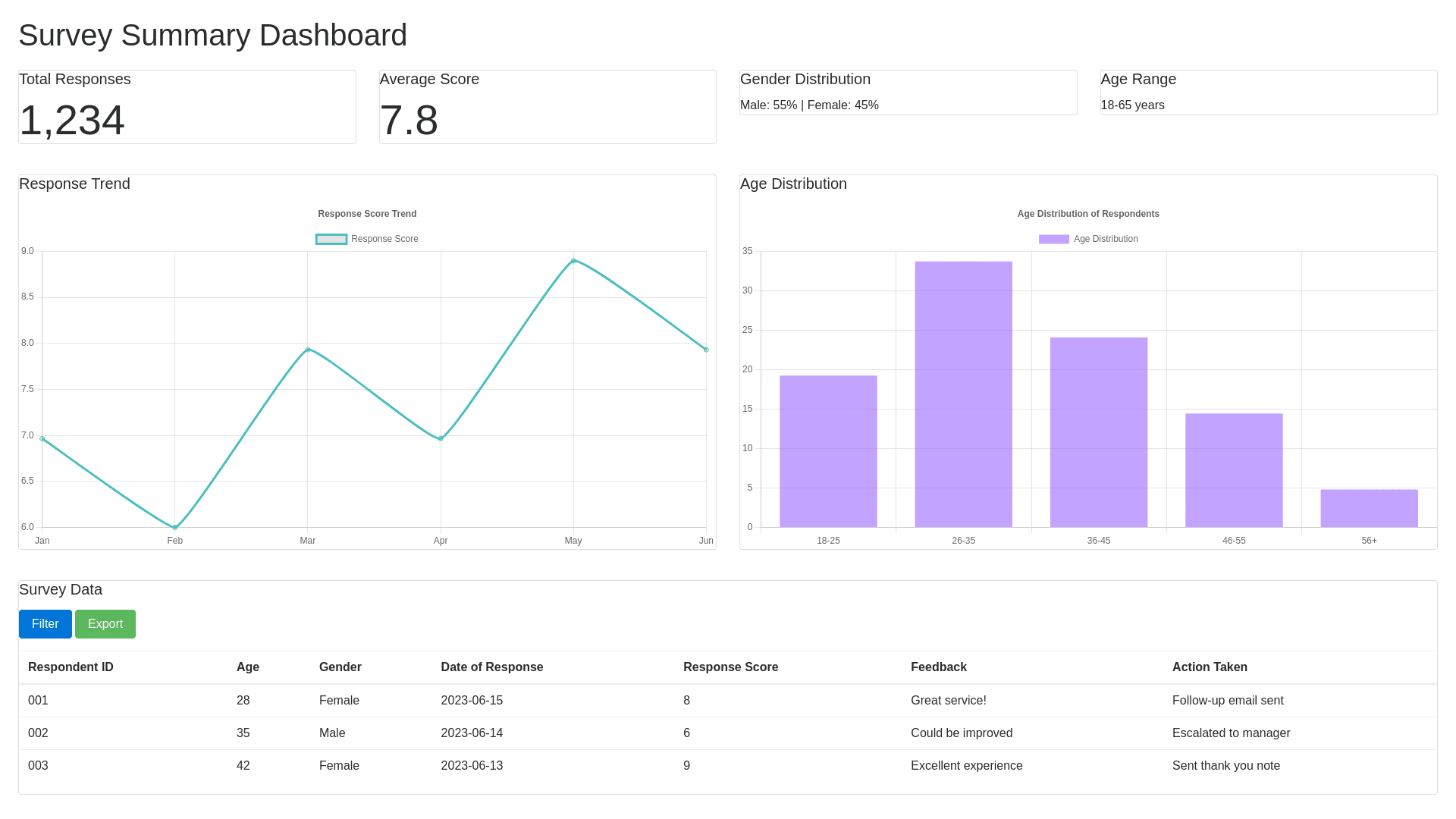Click the 56+ age bar

tap(1369, 508)
